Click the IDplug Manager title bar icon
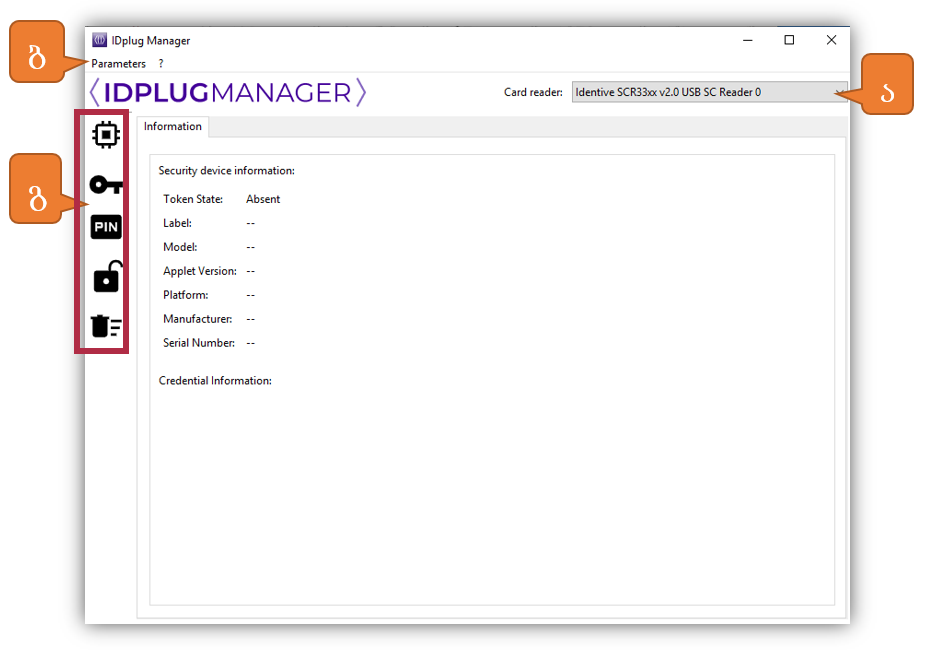This screenshot has width=927, height=650. [x=100, y=41]
